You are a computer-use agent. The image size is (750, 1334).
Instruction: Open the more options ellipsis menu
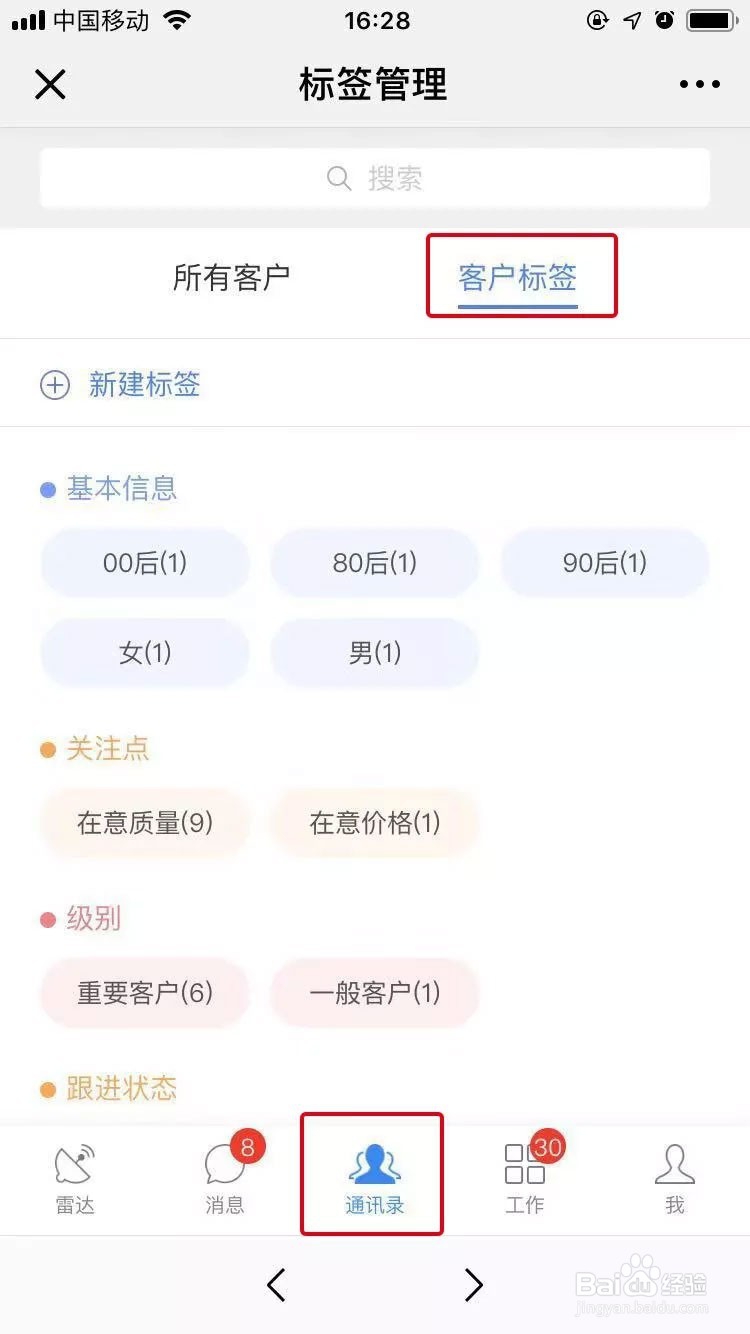click(x=699, y=84)
